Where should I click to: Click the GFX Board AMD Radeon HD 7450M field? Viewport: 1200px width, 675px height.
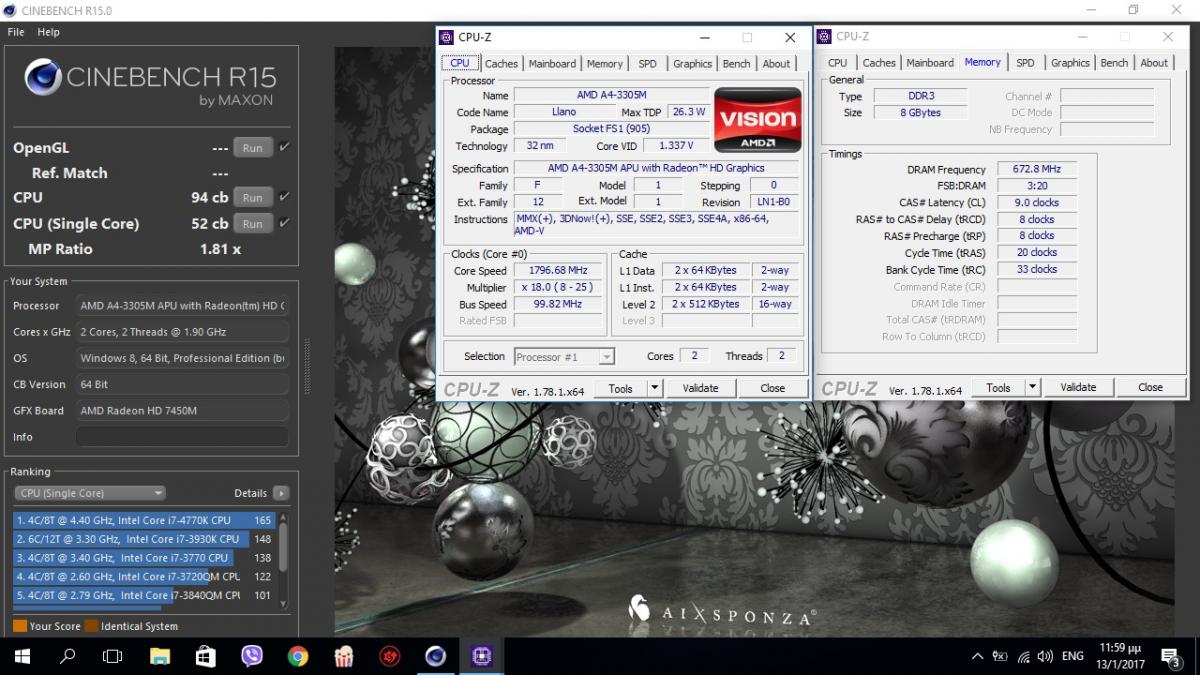[x=182, y=411]
